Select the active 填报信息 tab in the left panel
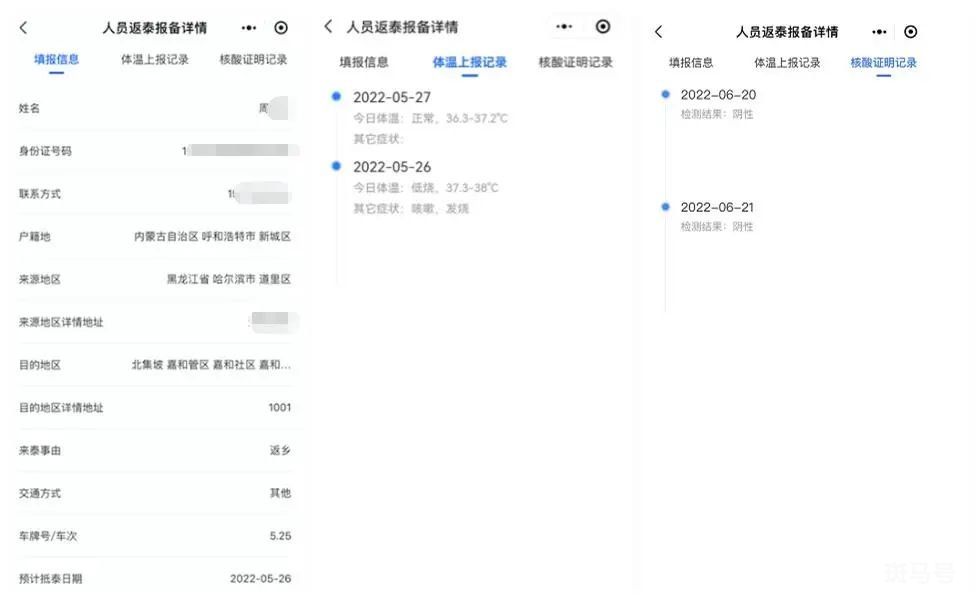Viewport: 979px width, 602px height. pos(56,59)
